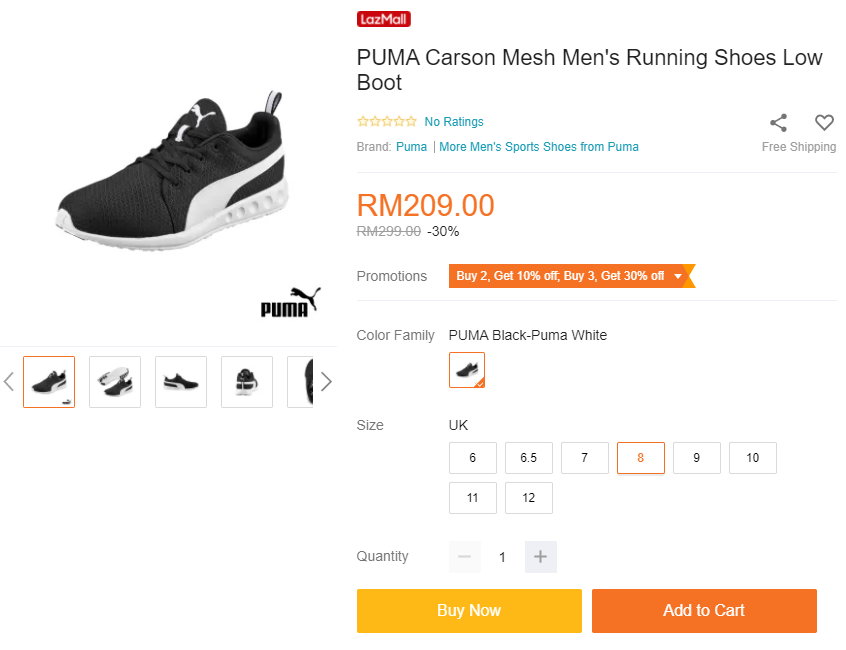The height and width of the screenshot is (650, 846).
Task: Decrease quantity with the minus button
Action: [x=465, y=557]
